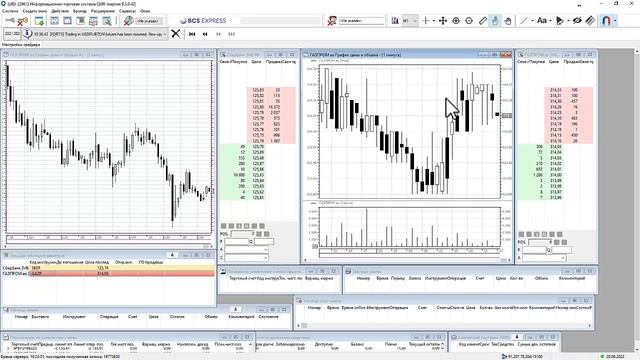Select the ГАЗПРОМ ао row in parameters table

[108, 273]
